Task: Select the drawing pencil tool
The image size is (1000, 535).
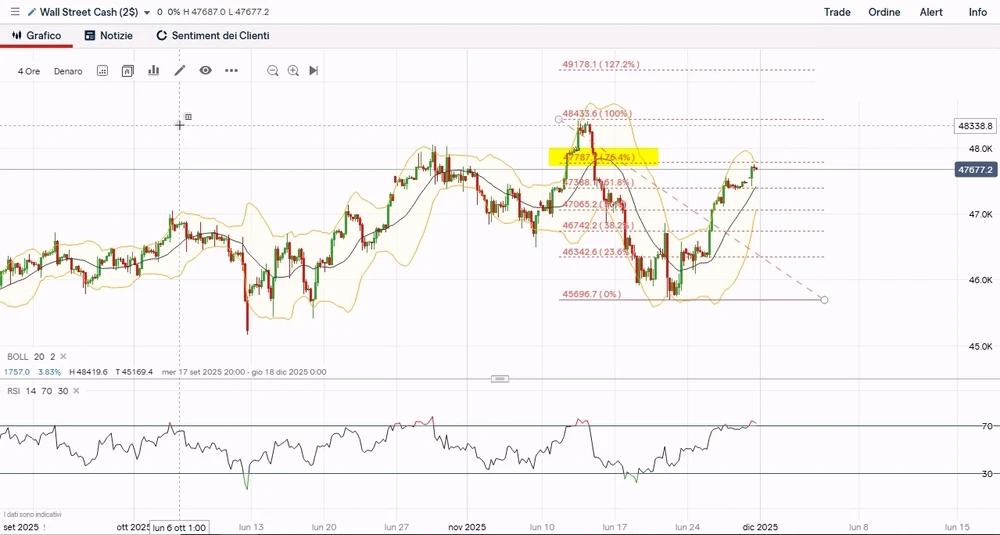Action: (x=180, y=71)
